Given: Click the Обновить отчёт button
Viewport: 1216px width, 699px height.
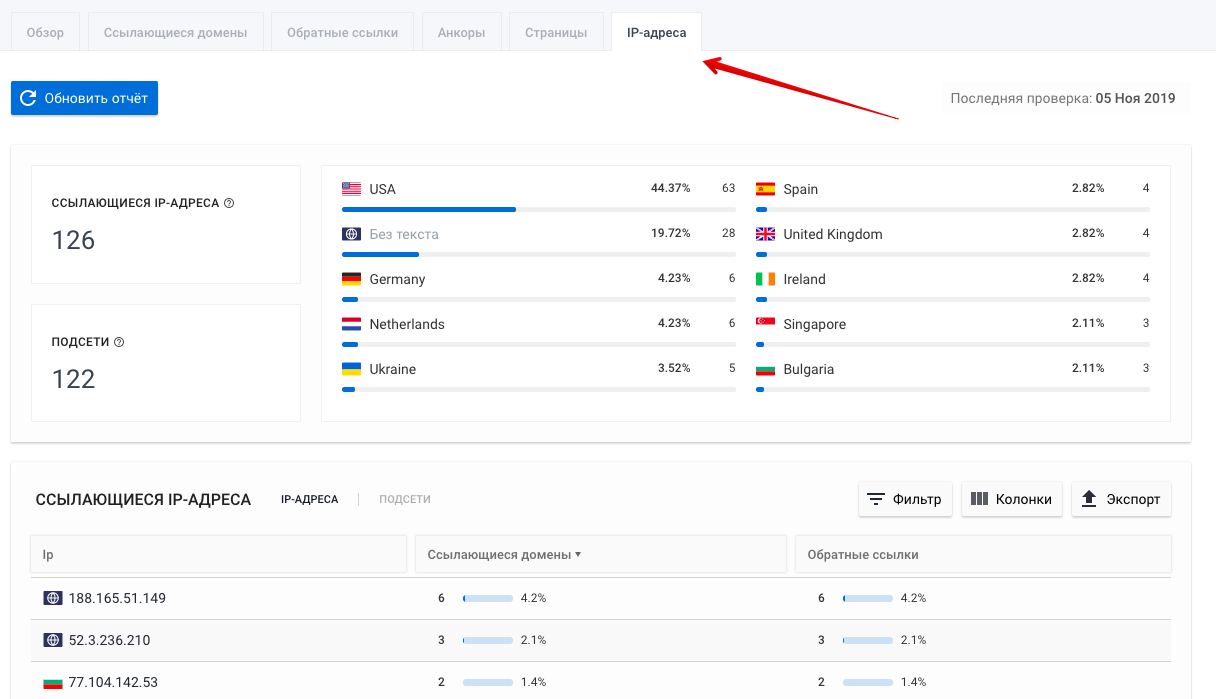Looking at the screenshot, I should (x=84, y=98).
